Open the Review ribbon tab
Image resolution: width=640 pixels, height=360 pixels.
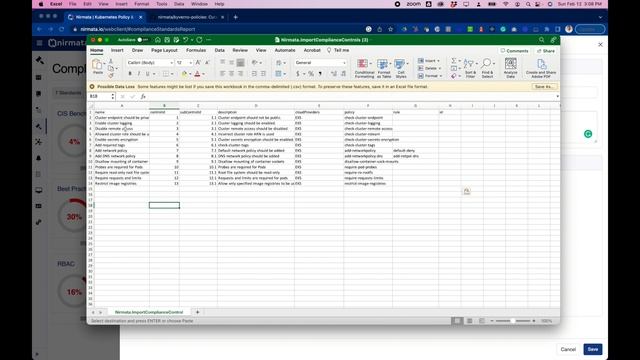point(240,50)
